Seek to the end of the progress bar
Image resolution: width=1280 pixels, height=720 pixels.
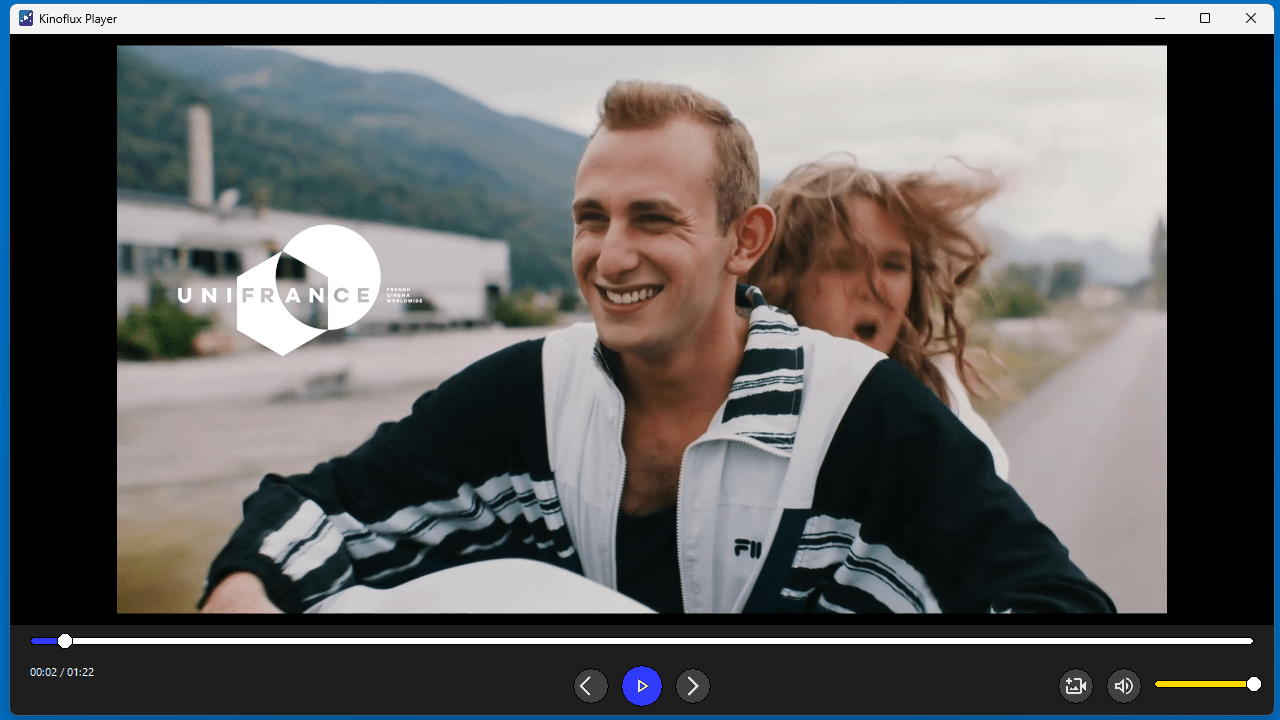tap(1249, 641)
